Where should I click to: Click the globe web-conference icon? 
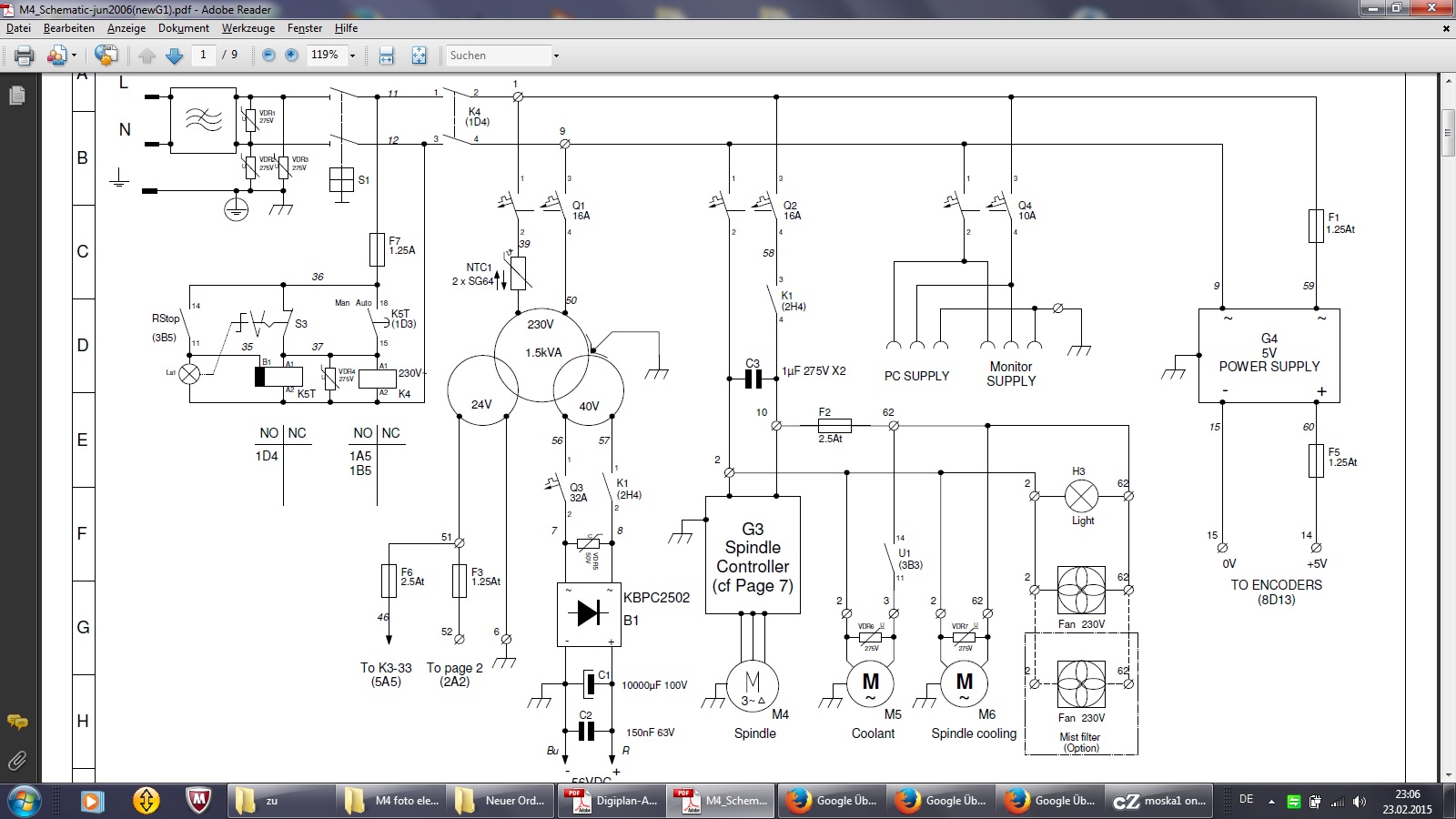(x=106, y=56)
